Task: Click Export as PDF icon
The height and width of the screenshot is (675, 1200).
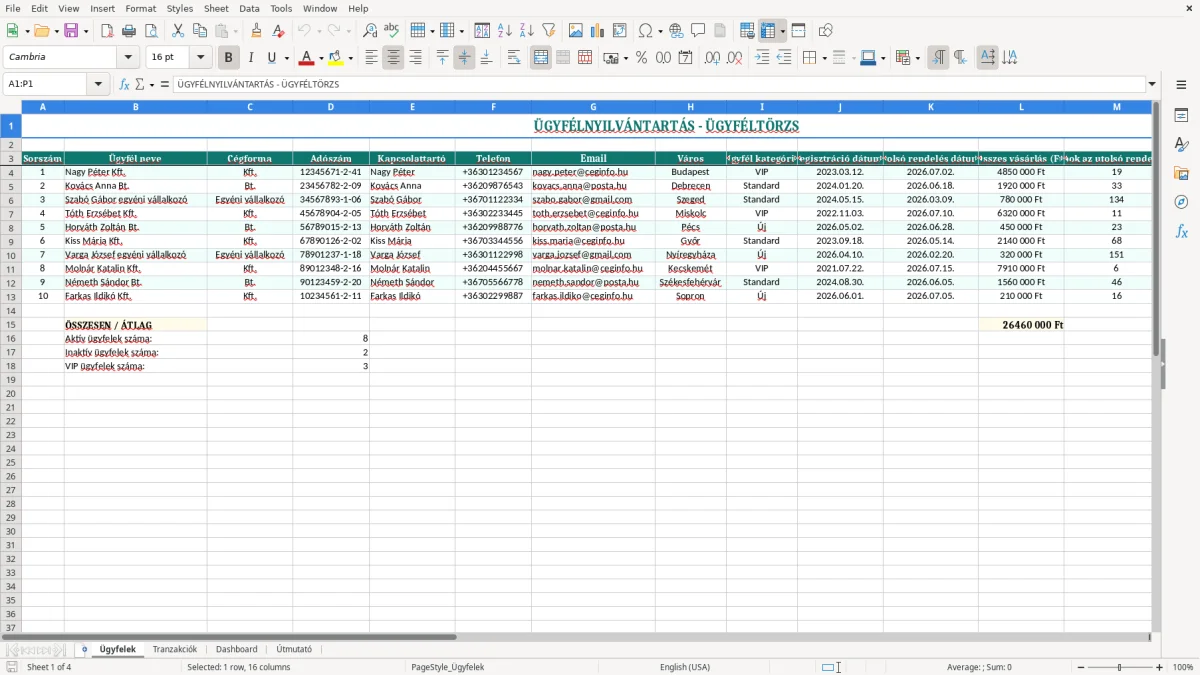Action: [x=107, y=31]
